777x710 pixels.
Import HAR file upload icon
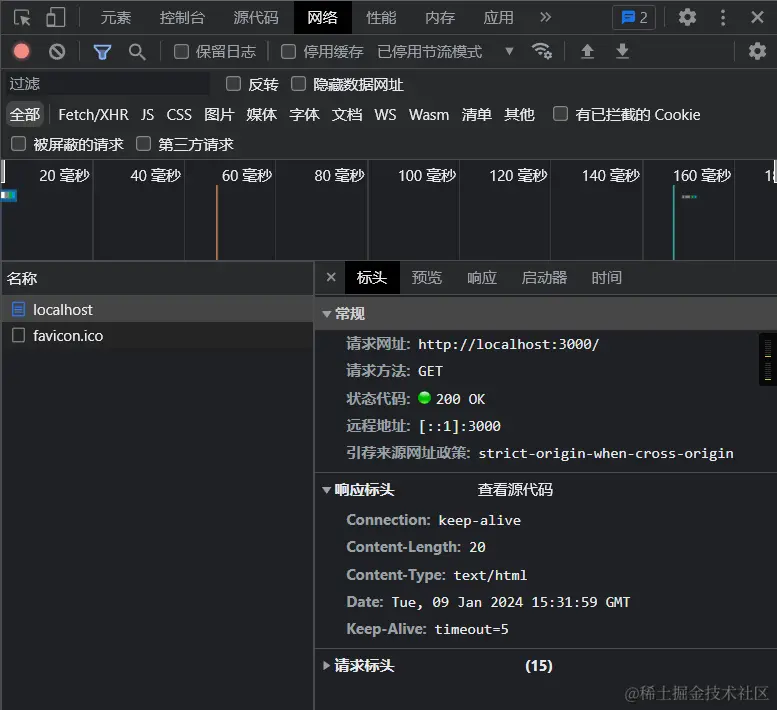(587, 52)
